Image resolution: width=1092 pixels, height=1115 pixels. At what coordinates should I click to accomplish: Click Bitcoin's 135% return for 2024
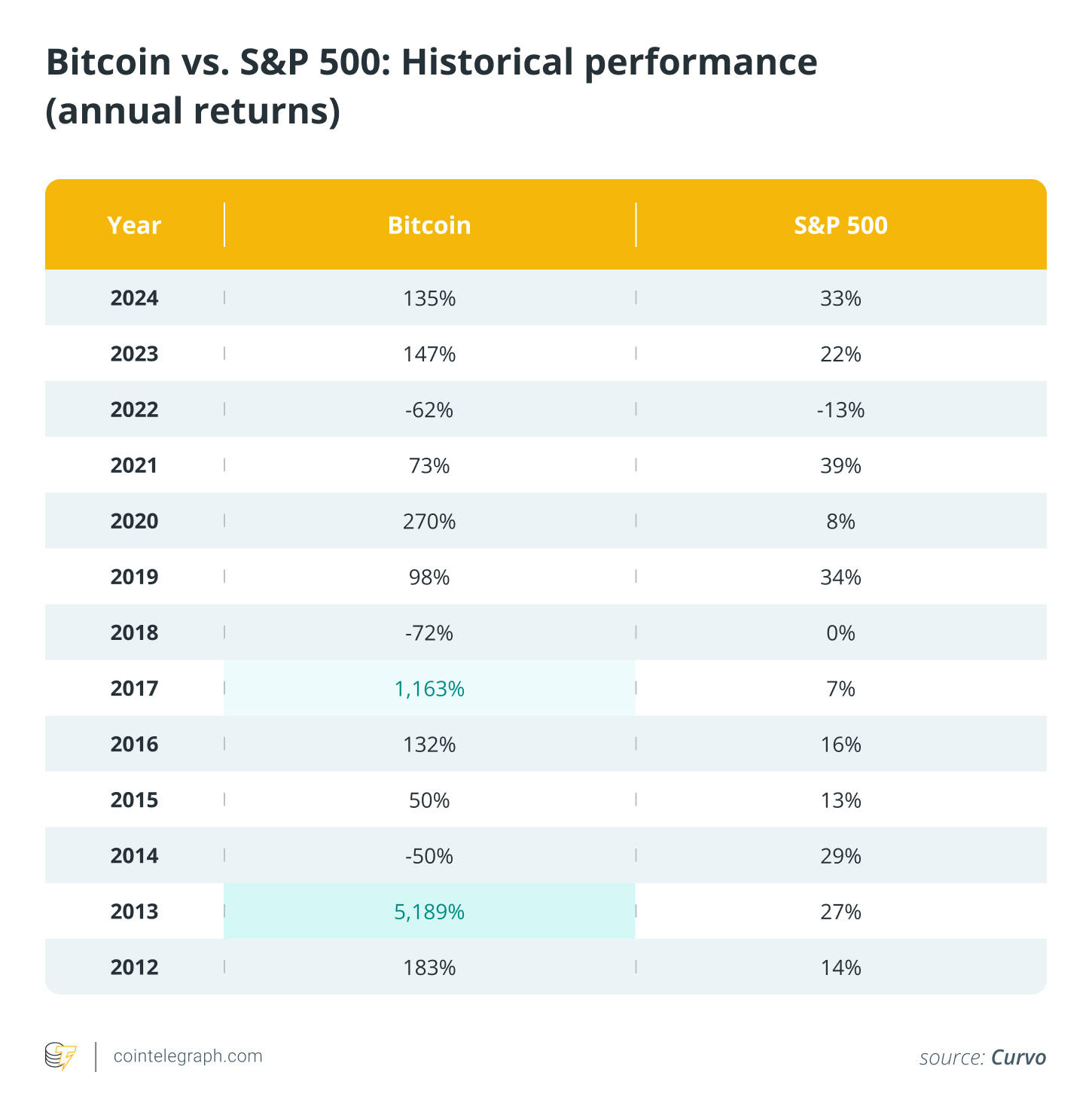(x=429, y=299)
